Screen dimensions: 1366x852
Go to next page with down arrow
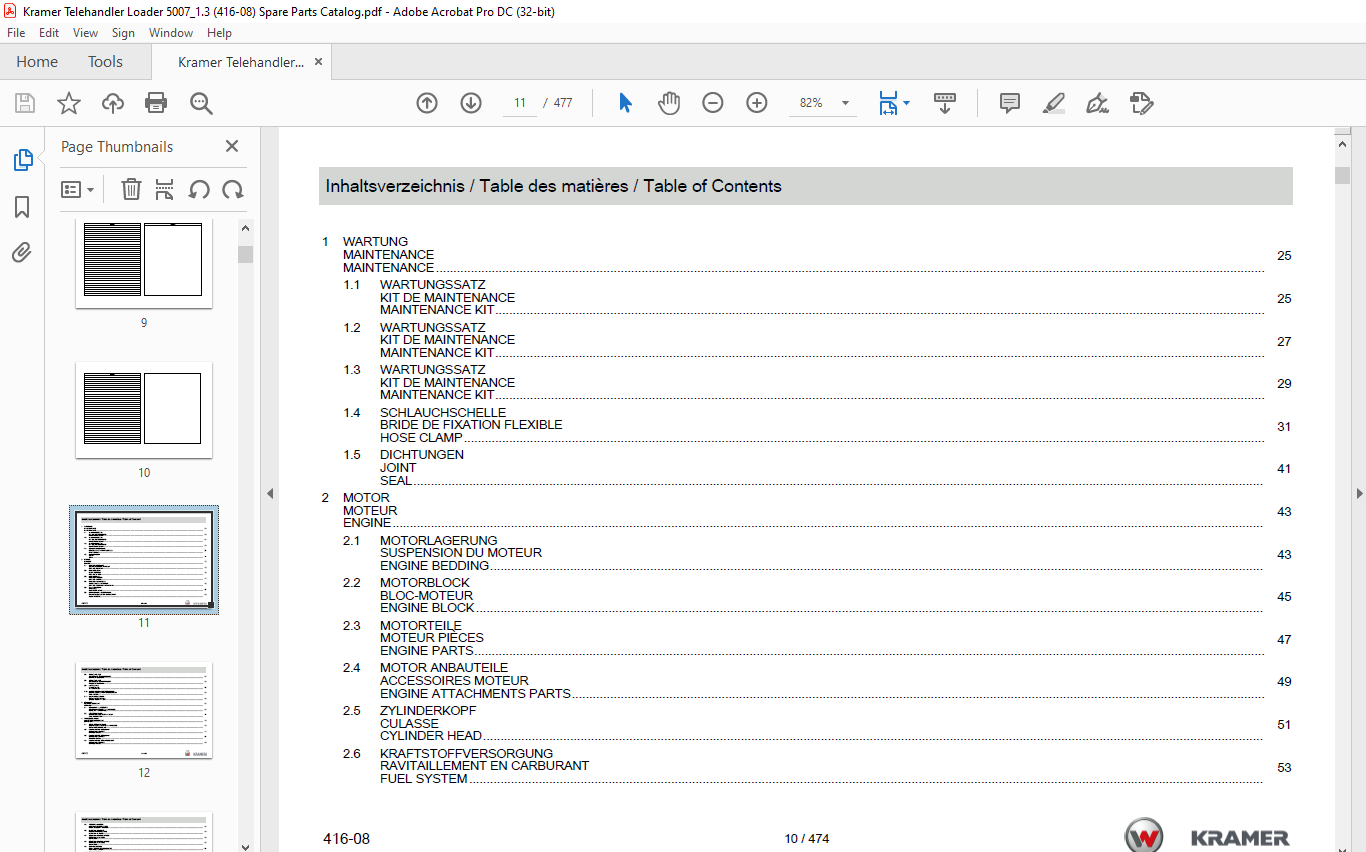click(x=471, y=103)
